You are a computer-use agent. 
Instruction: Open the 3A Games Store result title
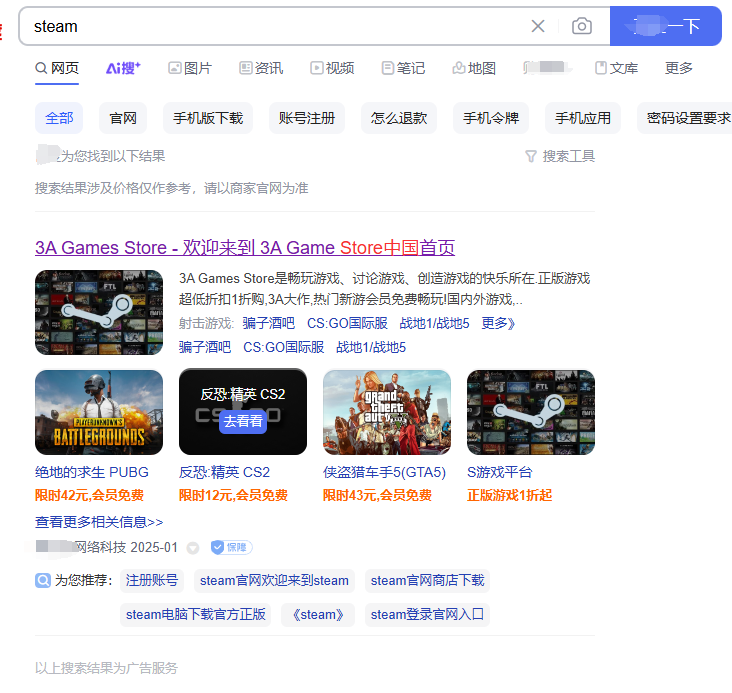click(x=245, y=248)
